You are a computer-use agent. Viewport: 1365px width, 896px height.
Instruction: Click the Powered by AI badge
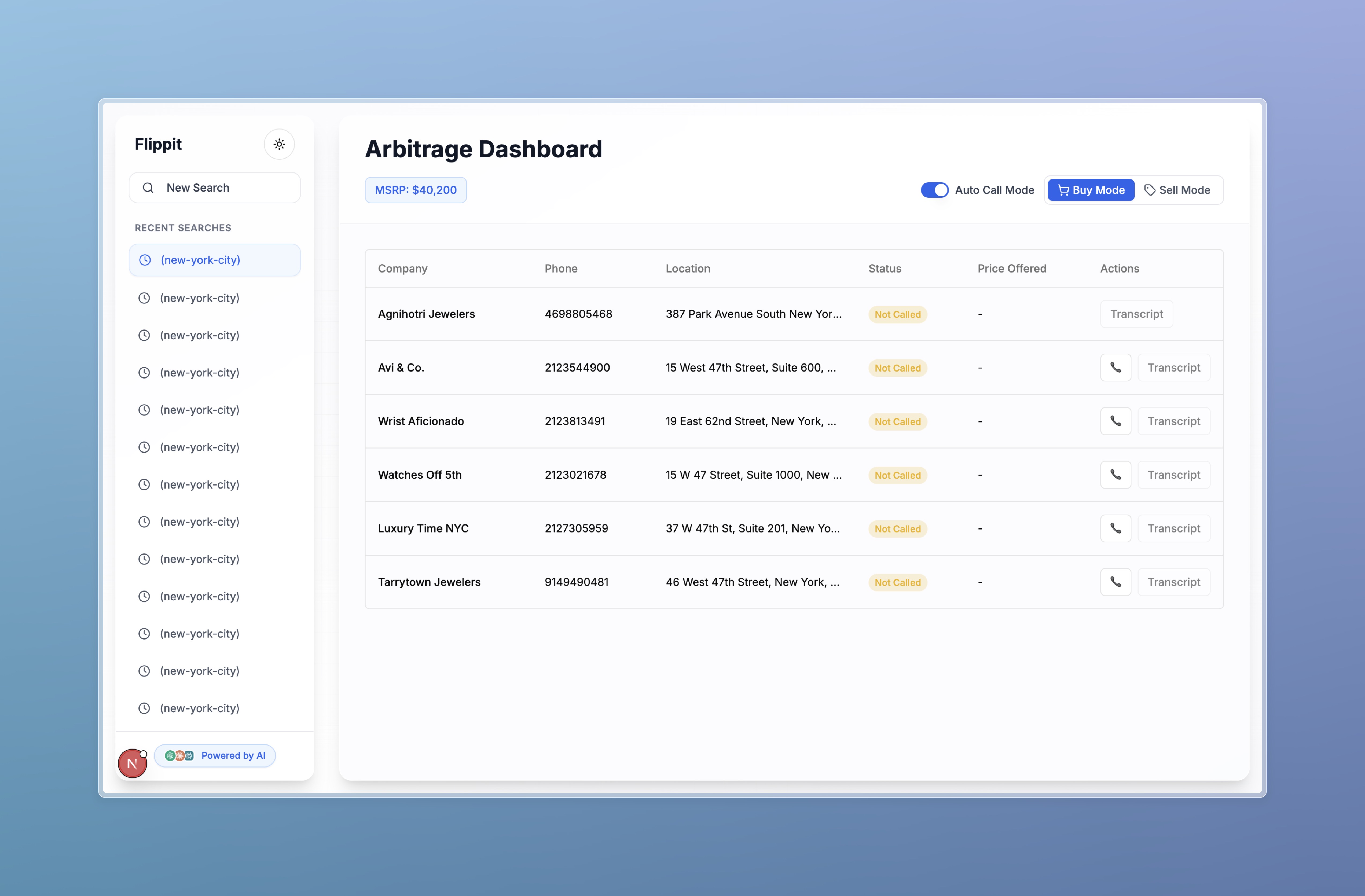(215, 755)
